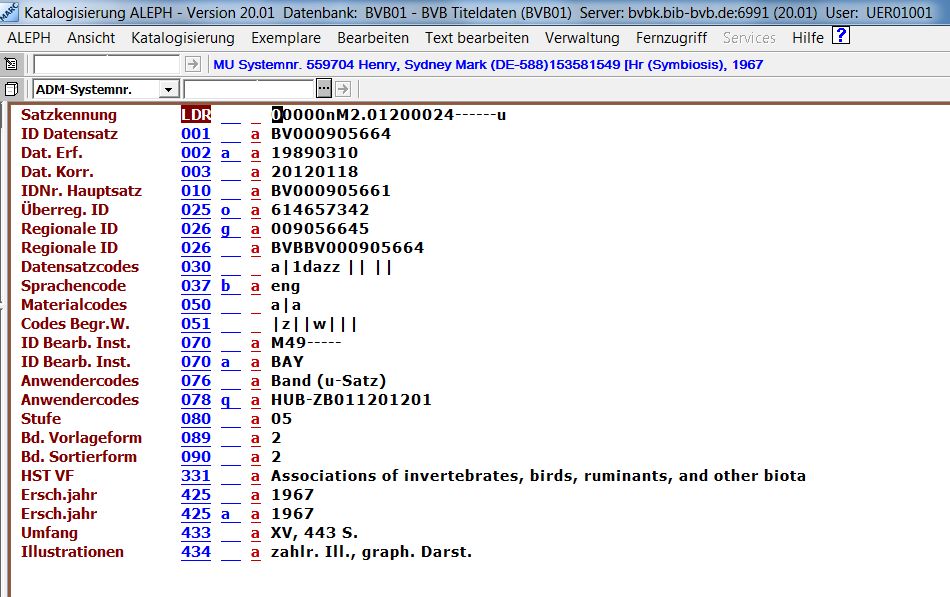
Task: Click the arrow button after the top input field
Action: pos(192,64)
